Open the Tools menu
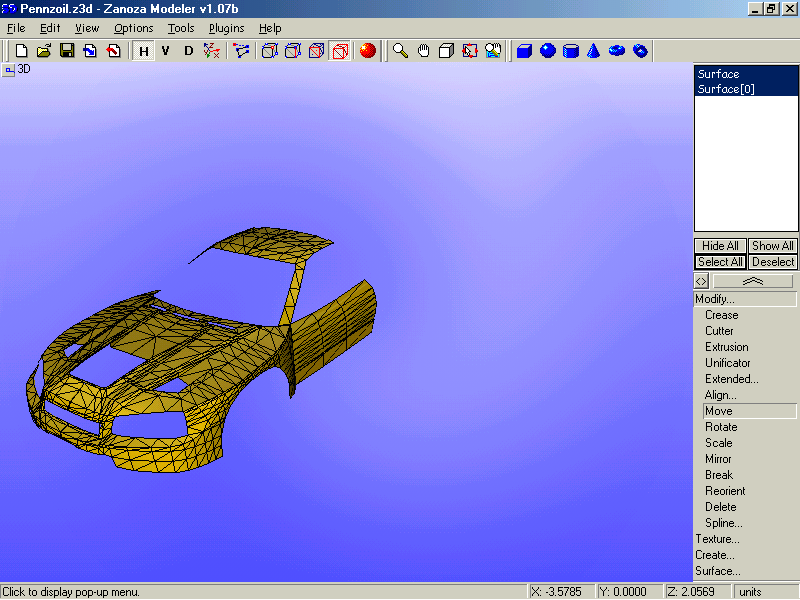The height and width of the screenshot is (600, 800). pos(181,28)
